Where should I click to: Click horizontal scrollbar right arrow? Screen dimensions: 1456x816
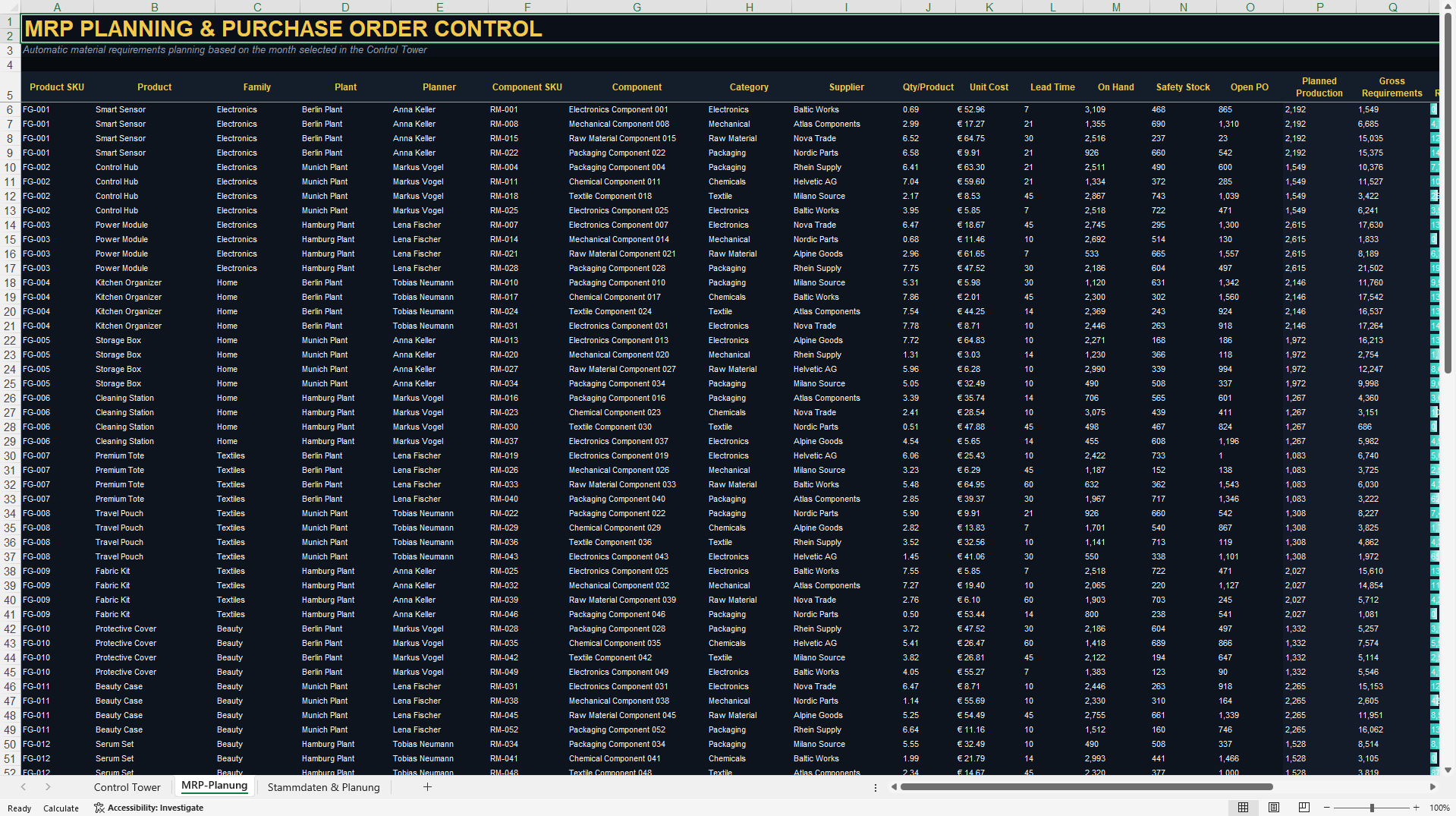tap(1432, 787)
